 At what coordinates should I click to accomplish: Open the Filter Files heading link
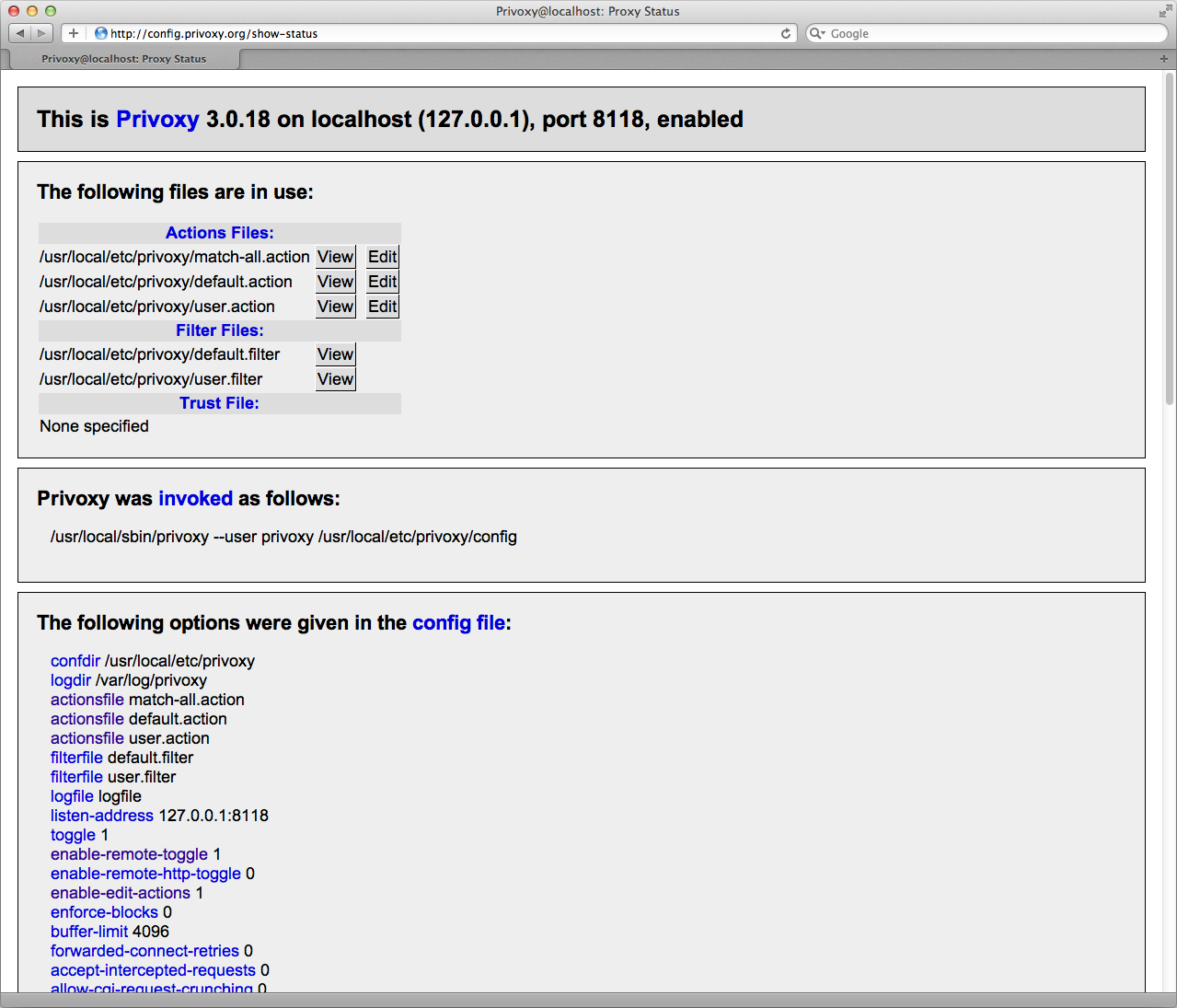coord(220,330)
